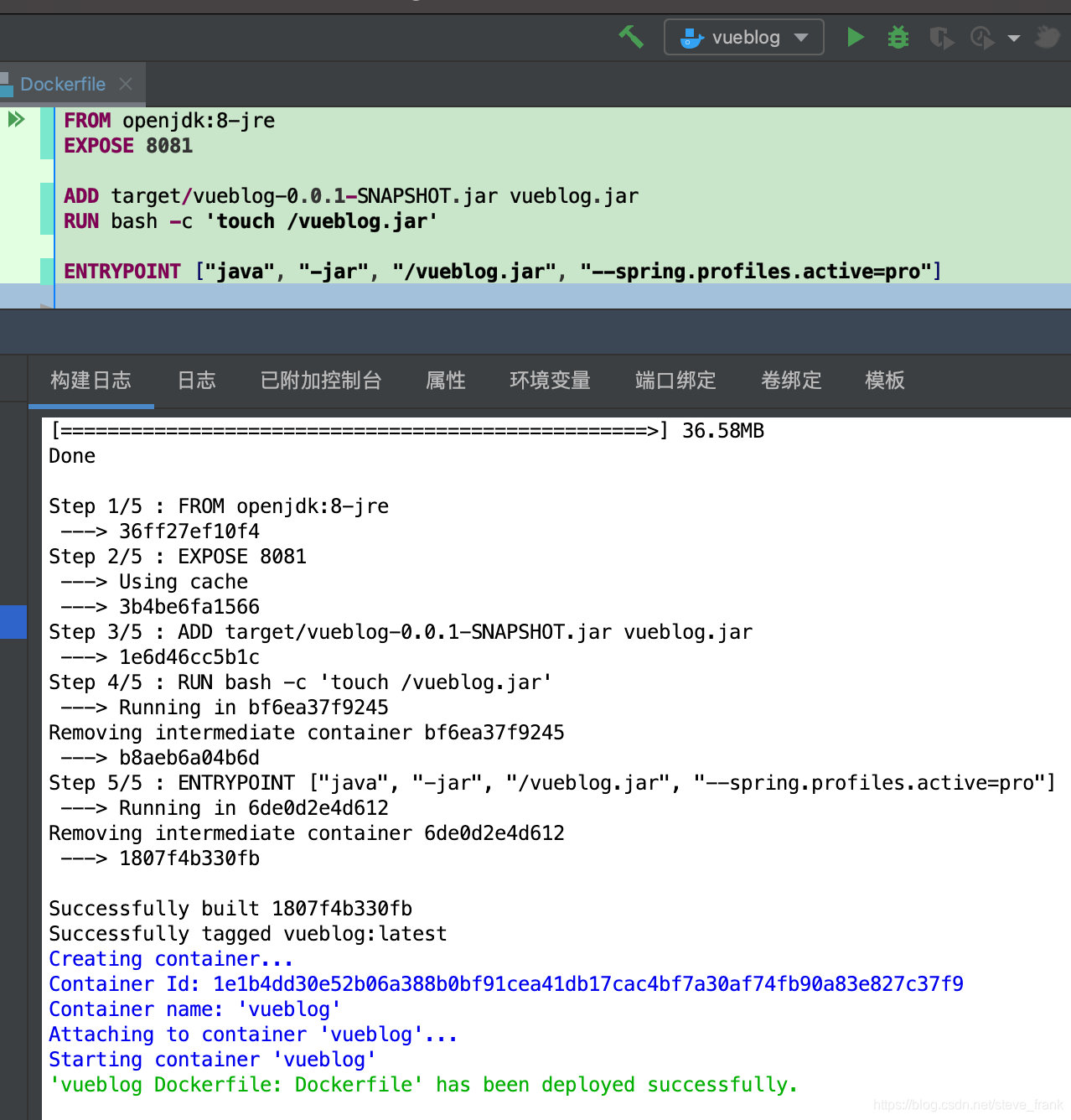Click 'Step 4/5 : RUN bash' log line
Image resolution: width=1071 pixels, height=1120 pixels.
click(x=300, y=682)
